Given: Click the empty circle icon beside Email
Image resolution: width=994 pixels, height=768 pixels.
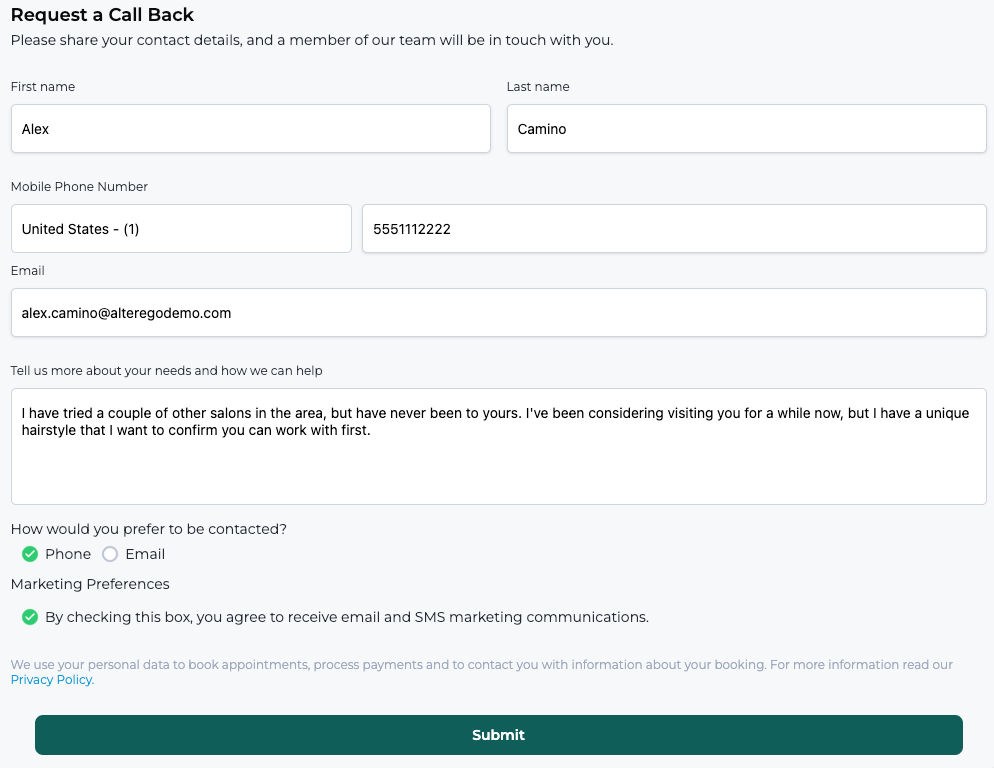Looking at the screenshot, I should click(110, 554).
